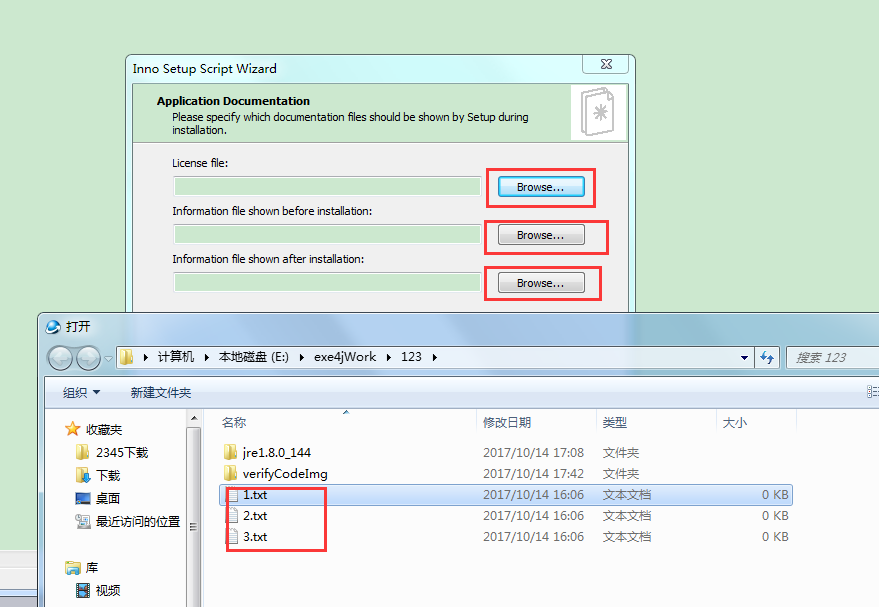This screenshot has height=607, width=879.
Task: Click Browse for the License file
Action: [x=541, y=187]
